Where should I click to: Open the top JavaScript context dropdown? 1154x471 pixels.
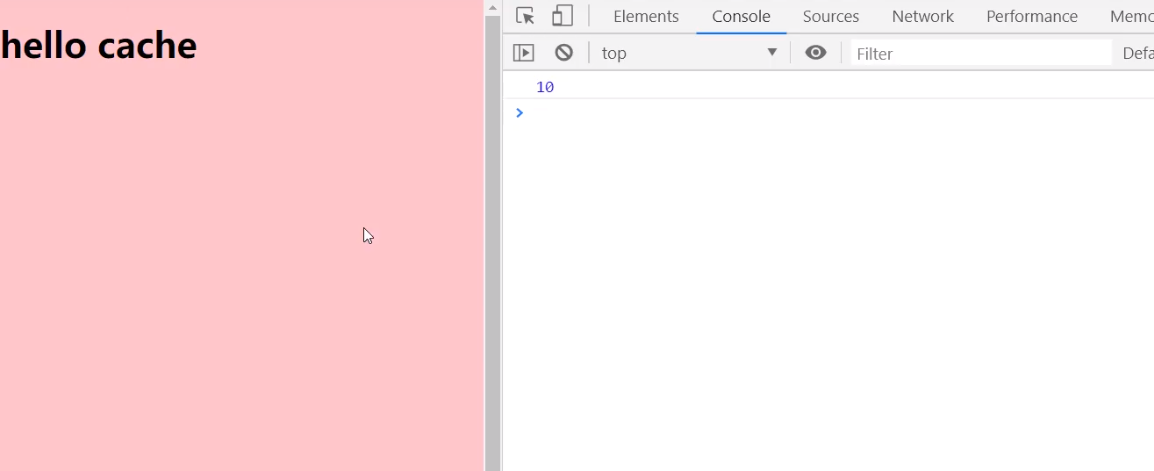(x=689, y=53)
